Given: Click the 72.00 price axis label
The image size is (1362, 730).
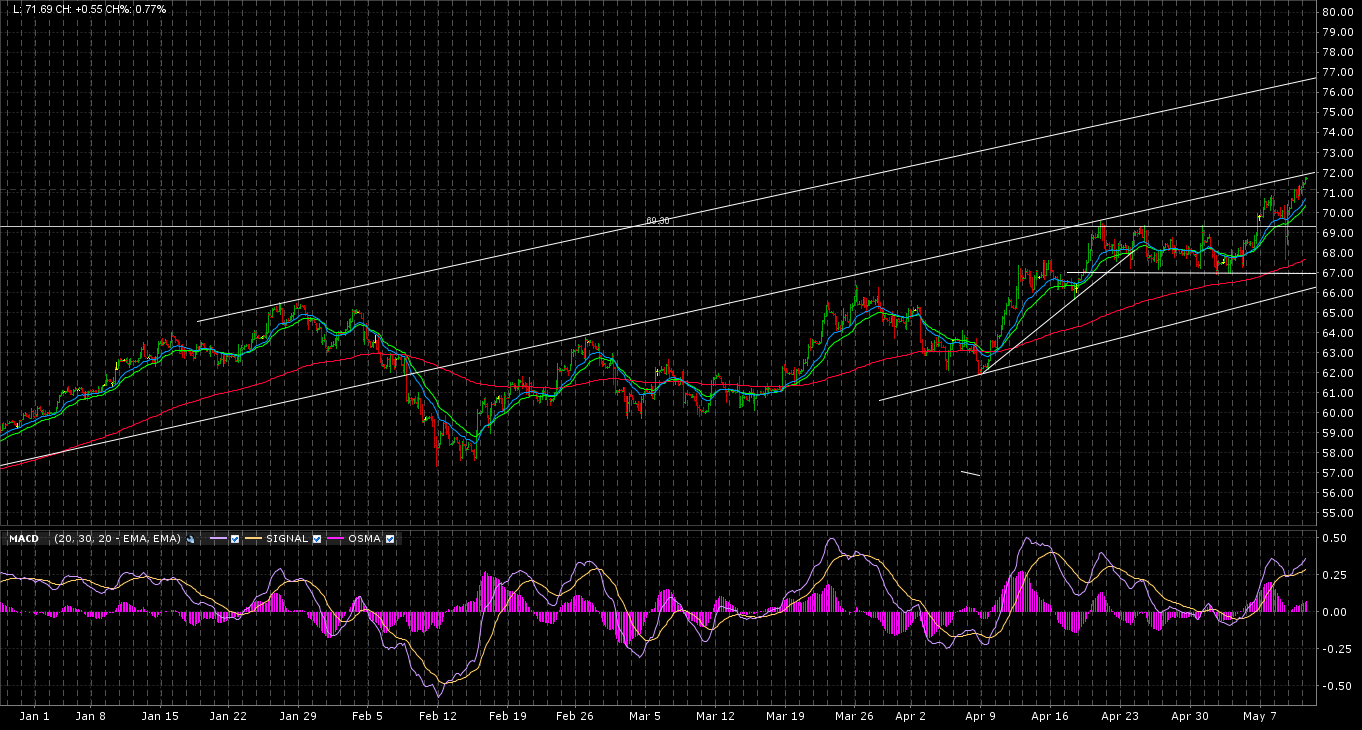Looking at the screenshot, I should click(x=1338, y=173).
